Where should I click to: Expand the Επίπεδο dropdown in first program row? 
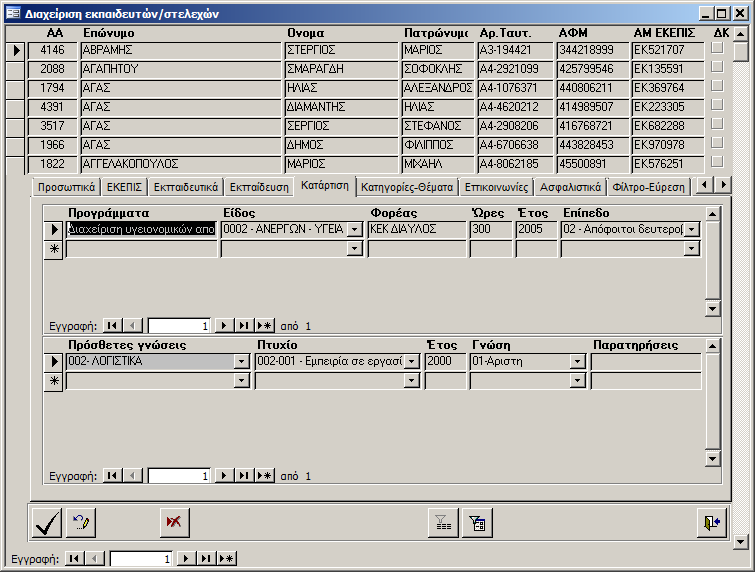691,229
